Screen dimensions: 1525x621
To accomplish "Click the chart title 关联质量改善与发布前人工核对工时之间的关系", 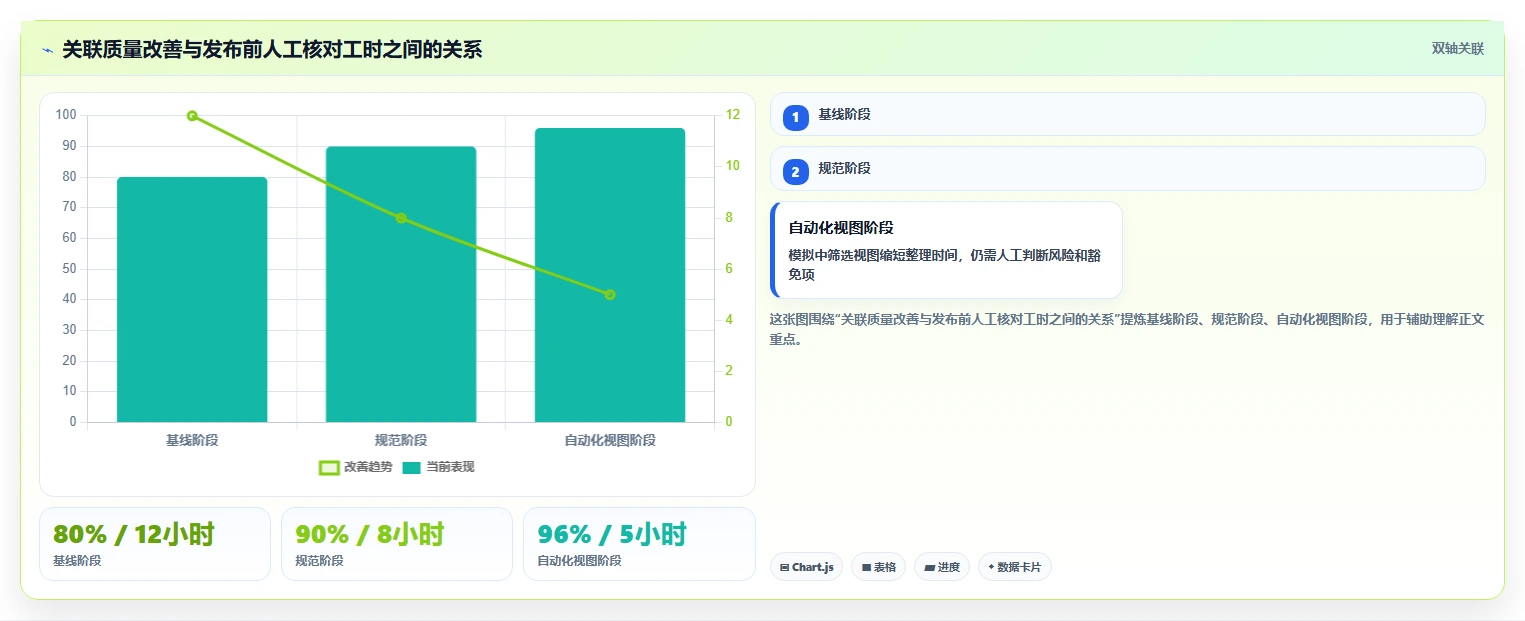I will [272, 49].
